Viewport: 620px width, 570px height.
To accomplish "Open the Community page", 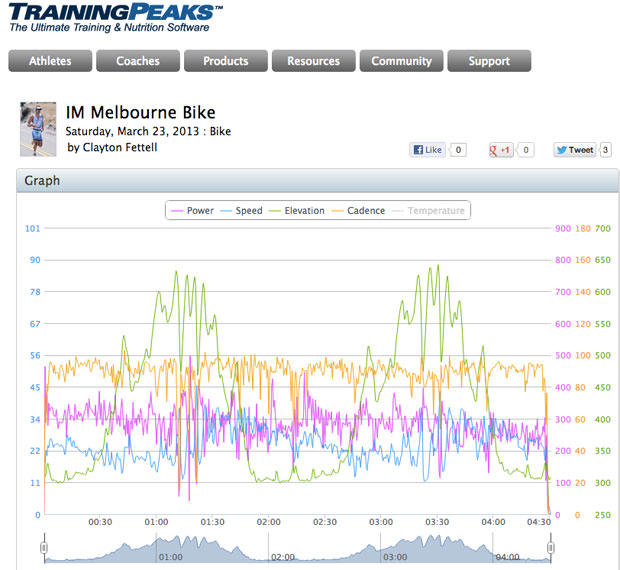I will pyautogui.click(x=401, y=61).
